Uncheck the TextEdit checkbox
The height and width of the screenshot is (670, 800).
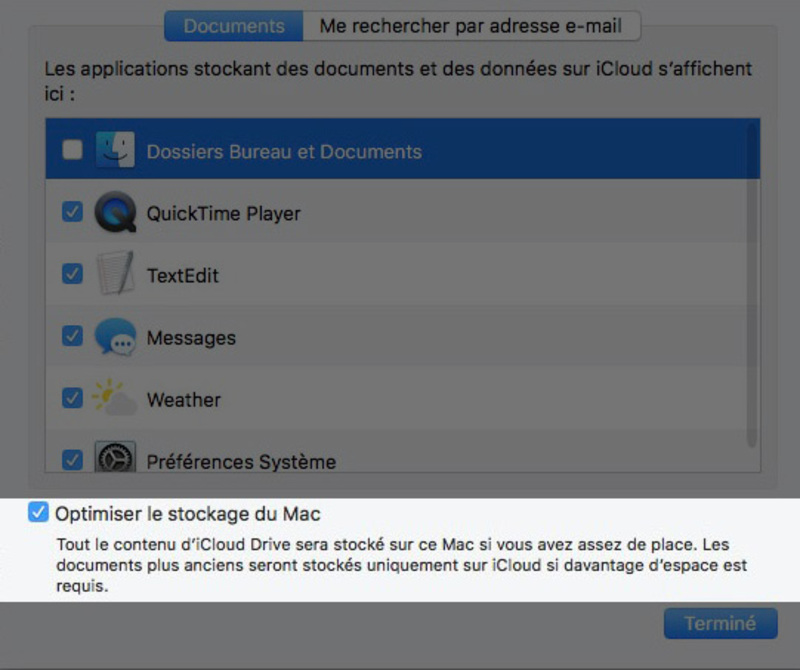coord(72,274)
